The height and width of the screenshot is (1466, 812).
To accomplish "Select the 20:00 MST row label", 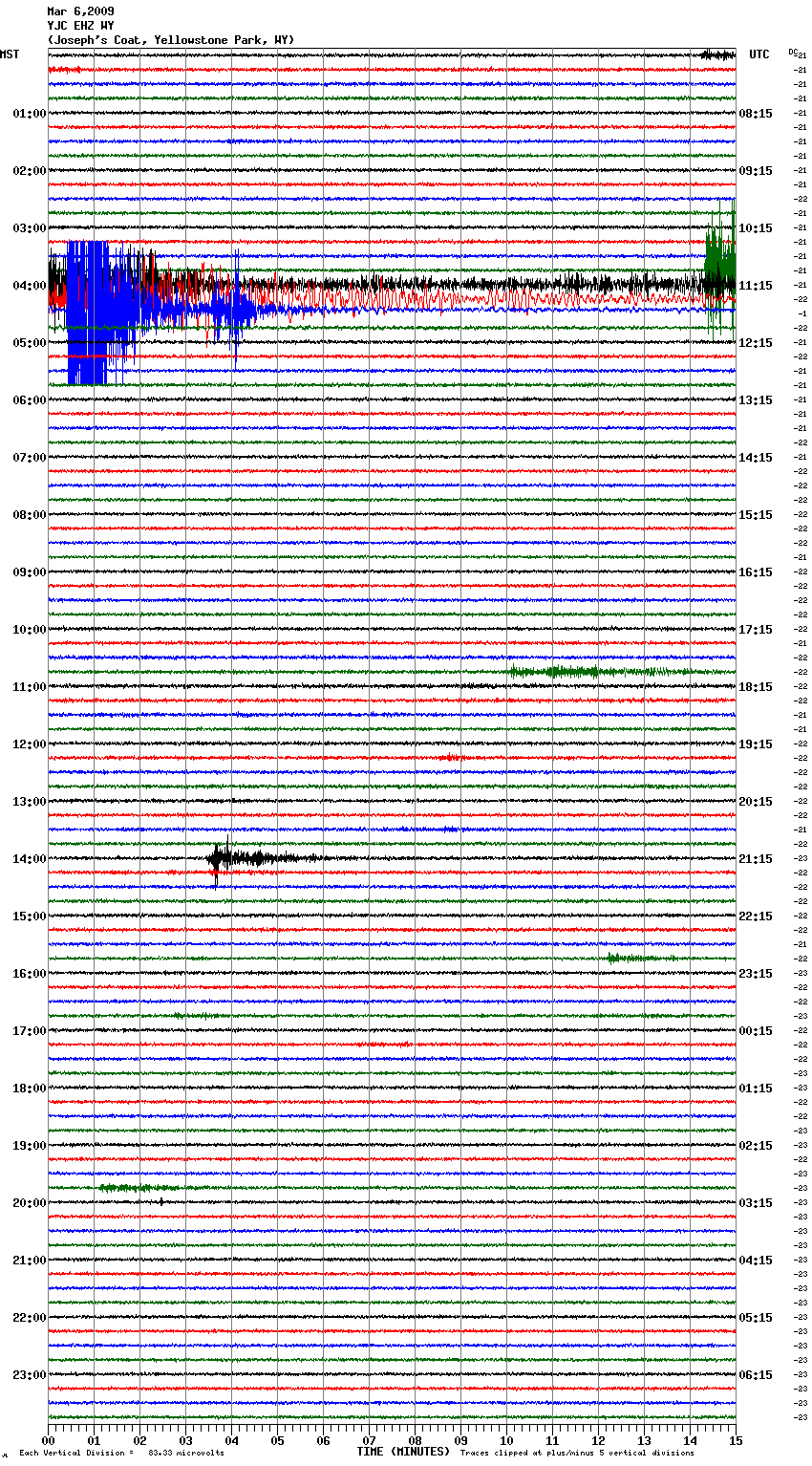I will (30, 1203).
